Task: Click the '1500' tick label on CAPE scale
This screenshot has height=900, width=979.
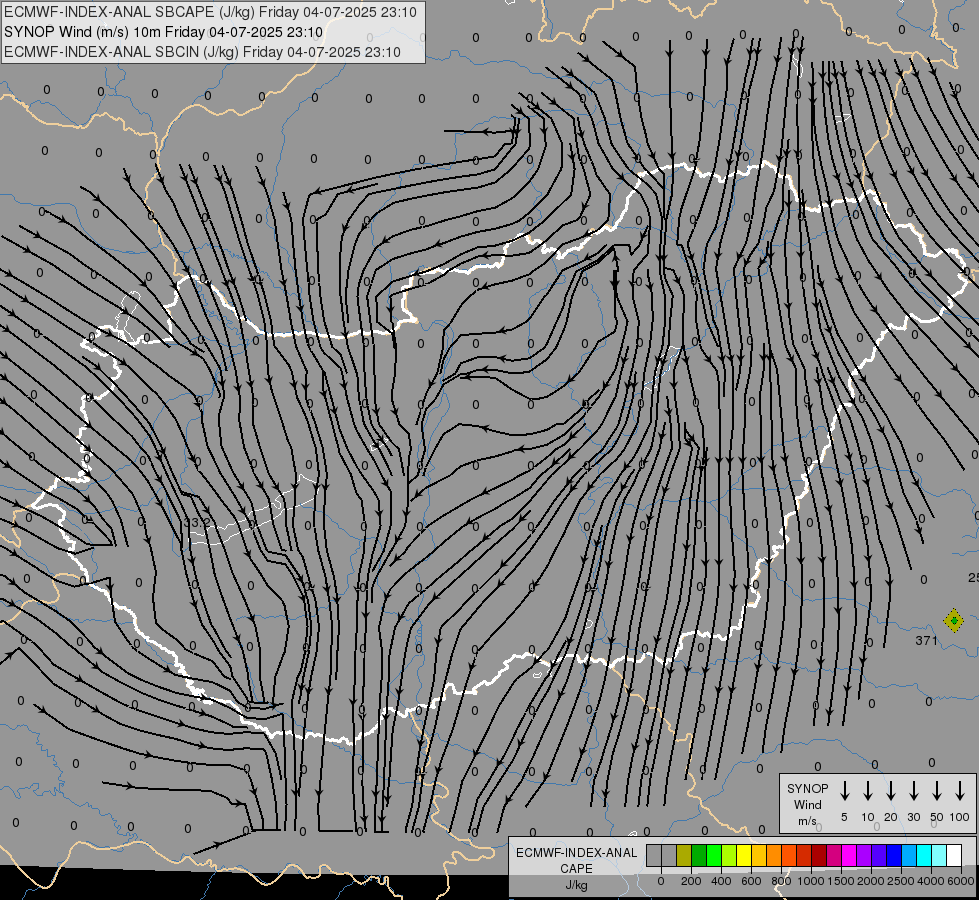Action: (x=841, y=881)
